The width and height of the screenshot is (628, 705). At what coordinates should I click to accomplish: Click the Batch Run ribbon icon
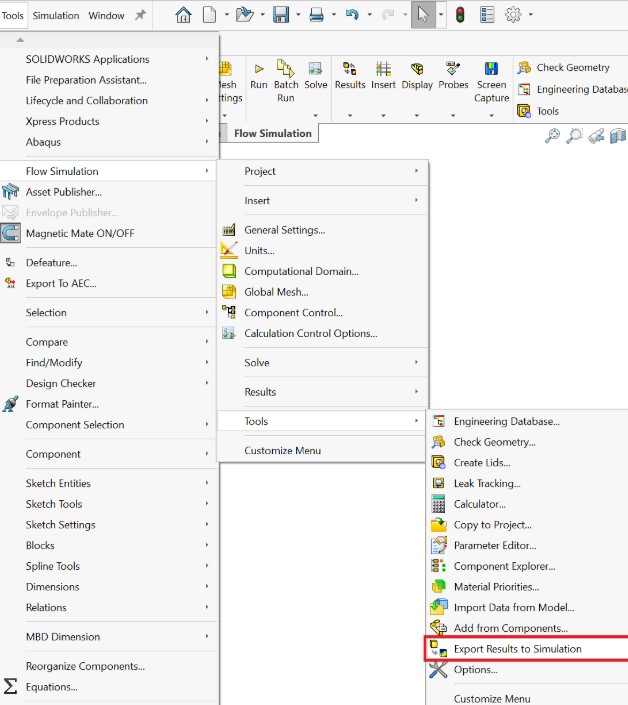[285, 68]
